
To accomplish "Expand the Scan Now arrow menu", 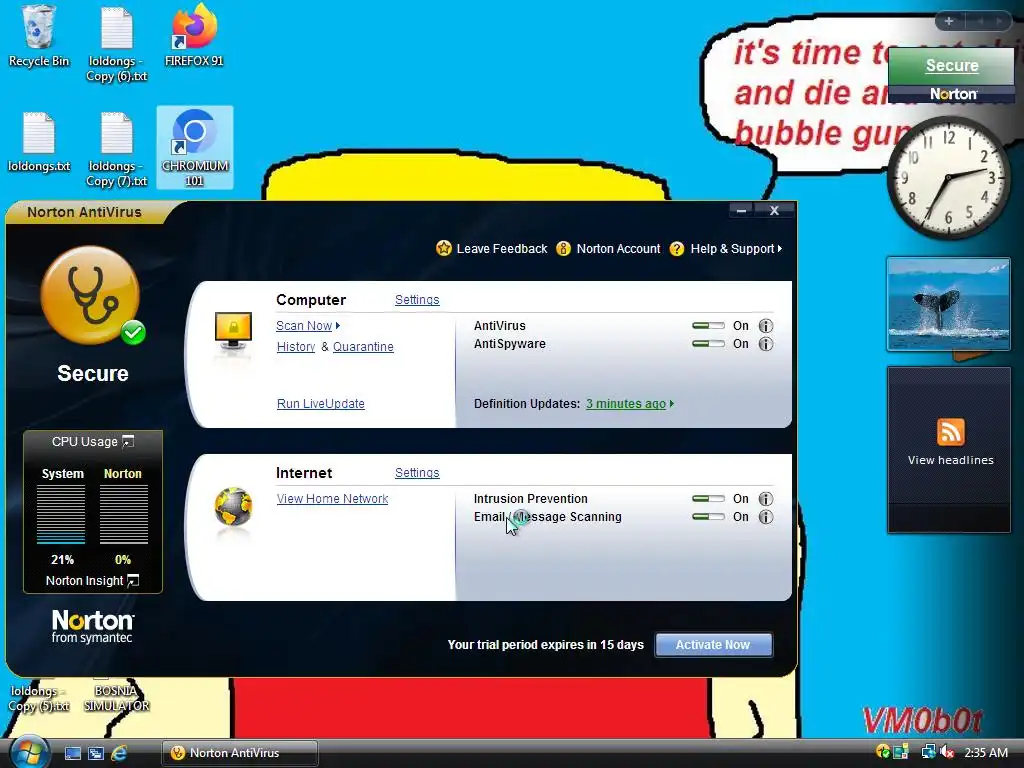I will click(338, 325).
